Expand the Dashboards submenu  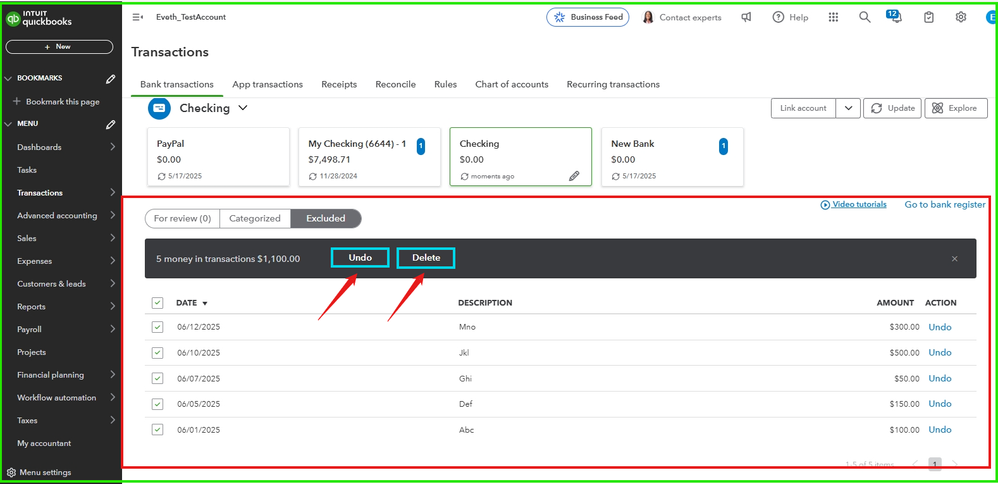point(113,147)
